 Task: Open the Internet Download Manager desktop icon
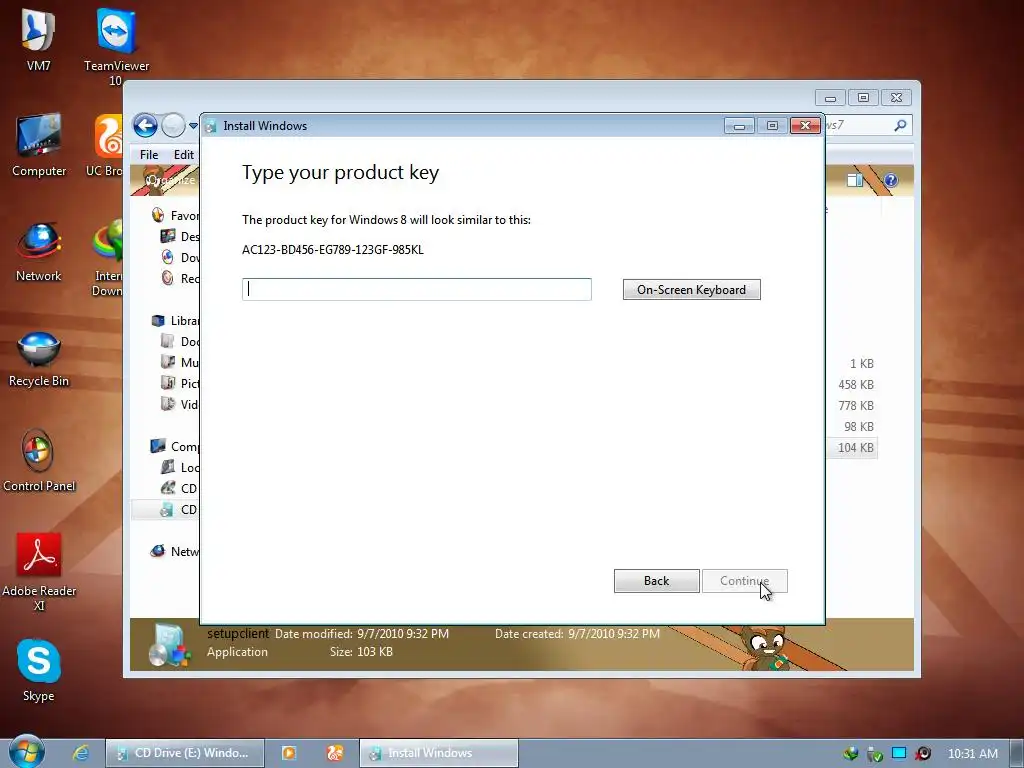tap(106, 258)
